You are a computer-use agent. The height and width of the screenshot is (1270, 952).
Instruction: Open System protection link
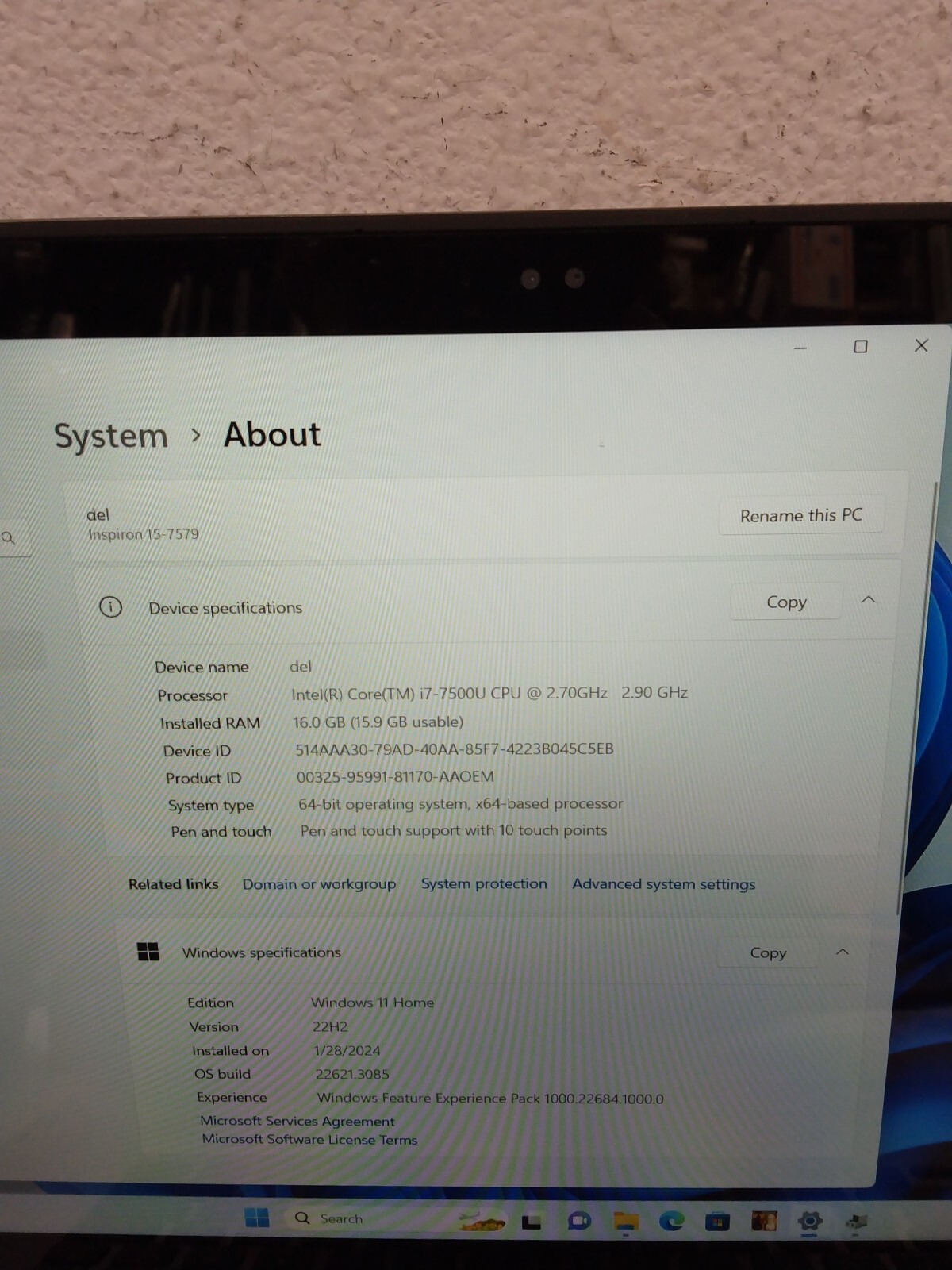click(484, 883)
